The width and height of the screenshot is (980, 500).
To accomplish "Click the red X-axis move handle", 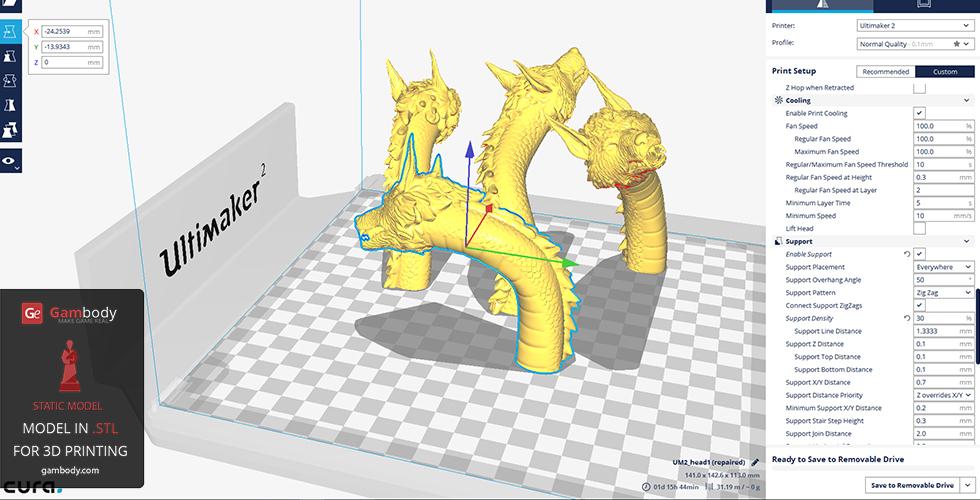I will [489, 208].
